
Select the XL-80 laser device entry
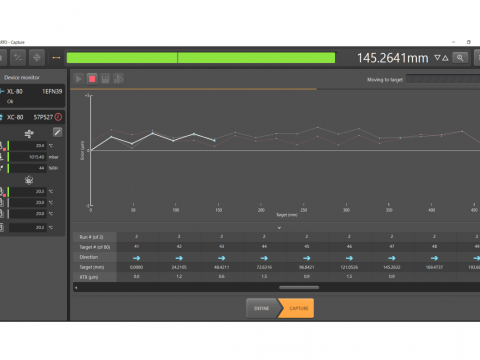coord(32,96)
